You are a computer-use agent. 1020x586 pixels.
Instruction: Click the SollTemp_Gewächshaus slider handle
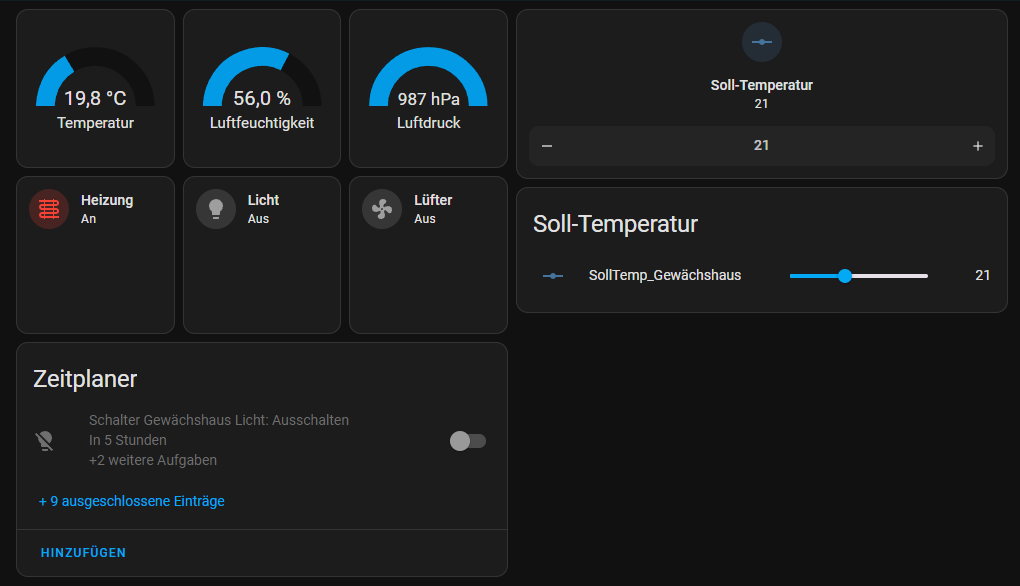point(845,276)
